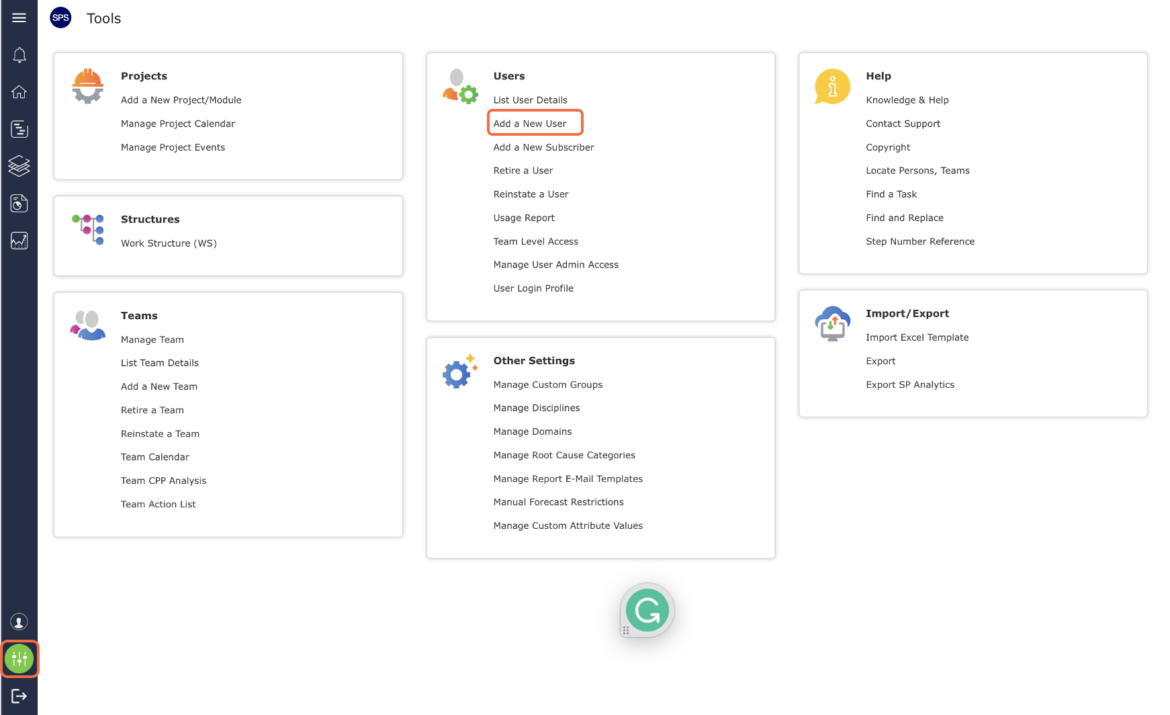This screenshot has height=715, width=1170.
Task: Open notifications bell in the sidebar
Action: tap(19, 55)
